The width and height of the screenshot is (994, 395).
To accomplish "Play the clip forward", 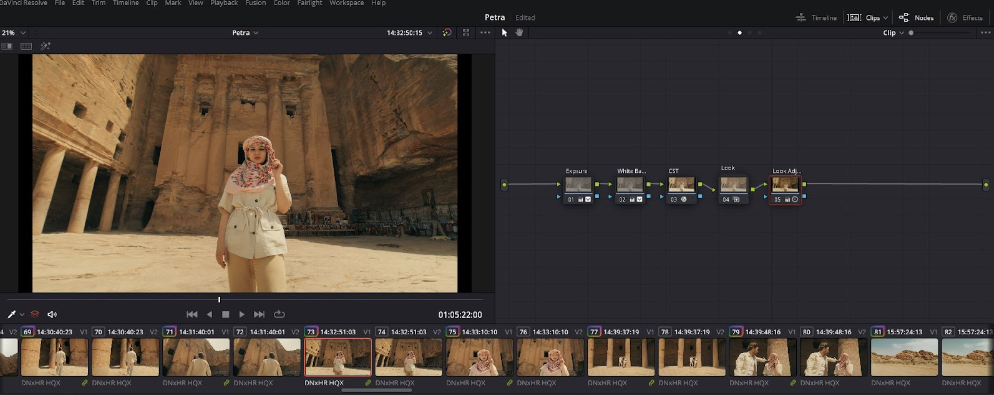I will coord(242,314).
